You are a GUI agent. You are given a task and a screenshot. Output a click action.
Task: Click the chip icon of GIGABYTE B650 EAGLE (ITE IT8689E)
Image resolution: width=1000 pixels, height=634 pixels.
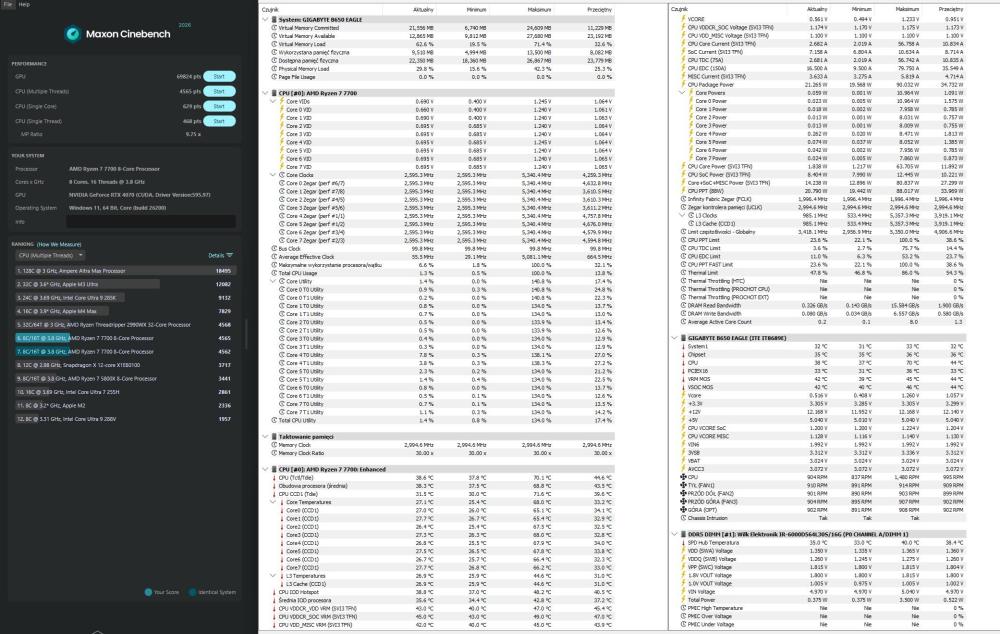point(683,338)
